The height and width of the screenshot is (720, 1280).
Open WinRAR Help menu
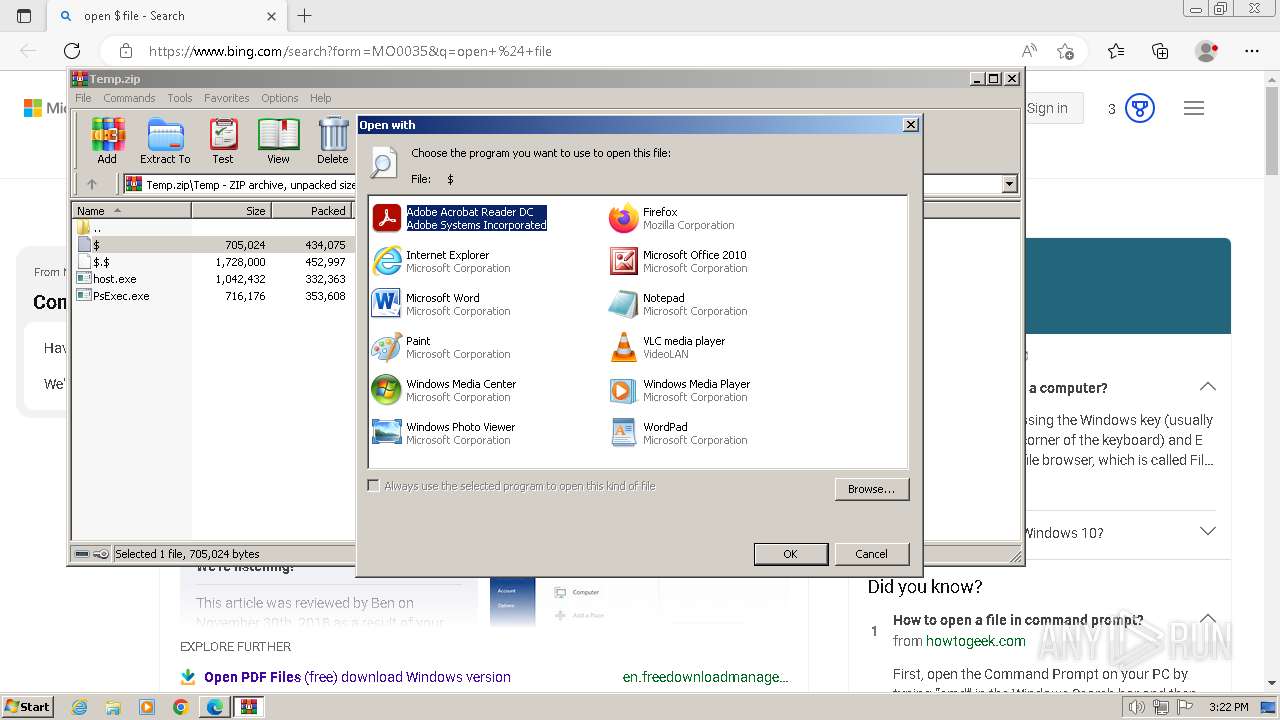tap(320, 98)
